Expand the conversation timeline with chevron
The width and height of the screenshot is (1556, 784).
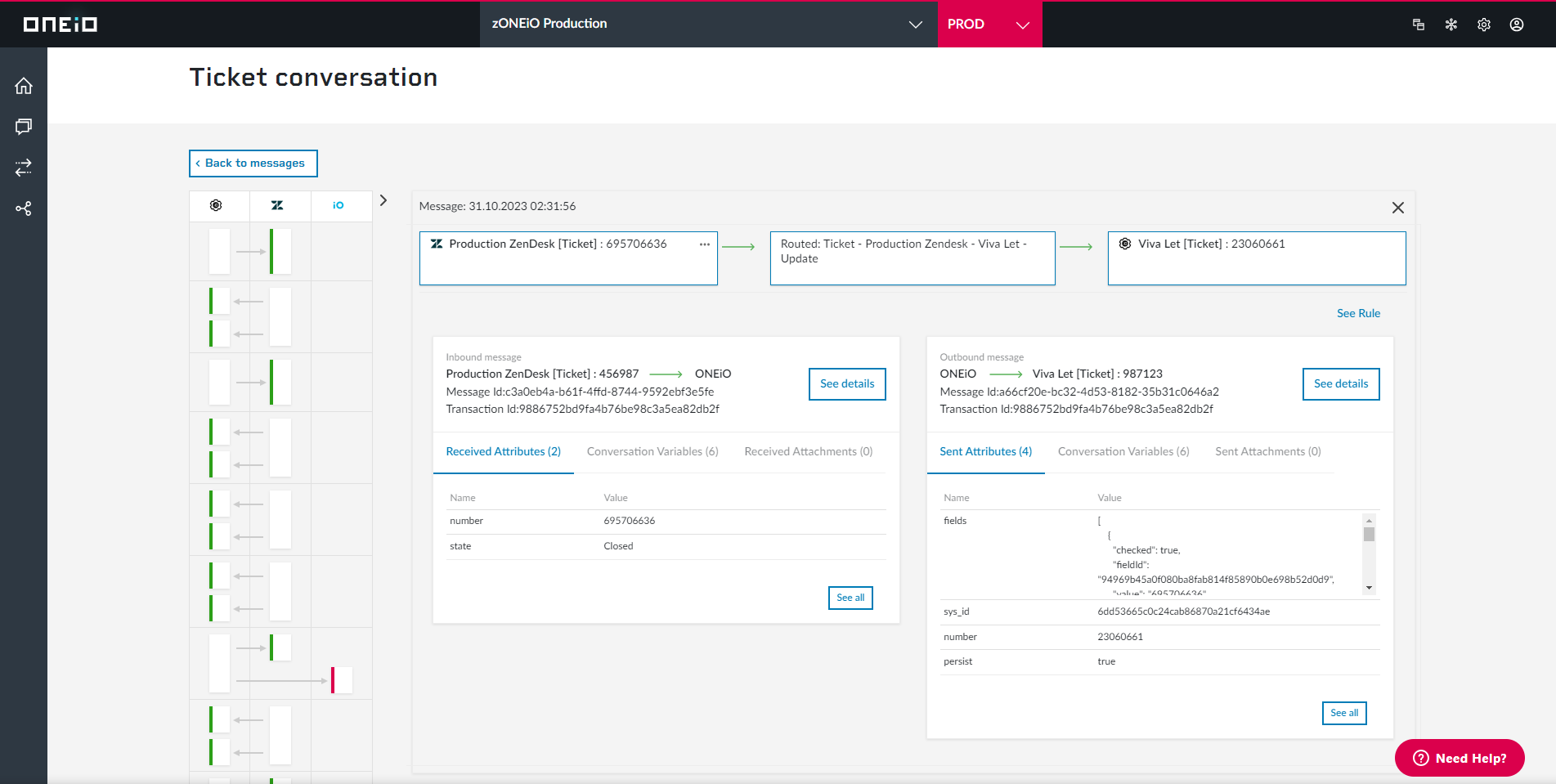pos(383,200)
